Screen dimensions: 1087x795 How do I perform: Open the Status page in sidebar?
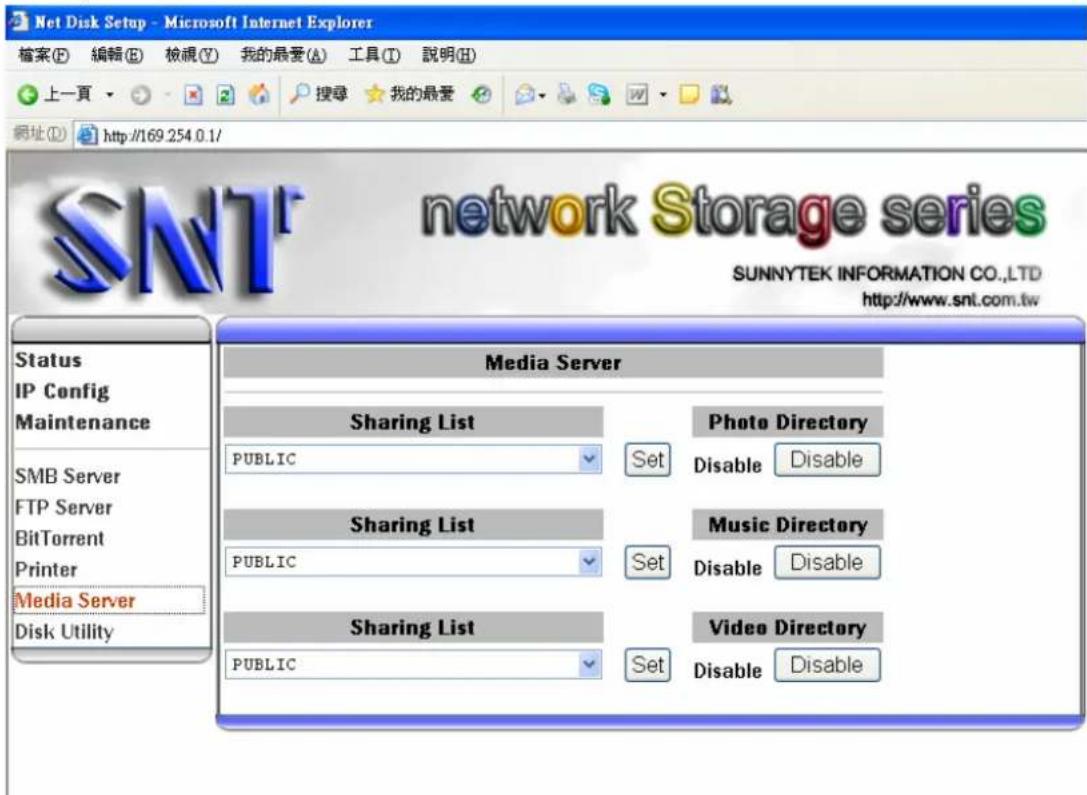[49, 360]
